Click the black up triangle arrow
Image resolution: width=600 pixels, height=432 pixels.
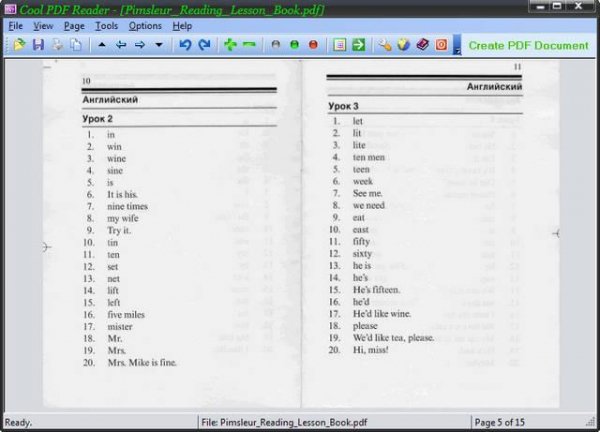click(102, 45)
